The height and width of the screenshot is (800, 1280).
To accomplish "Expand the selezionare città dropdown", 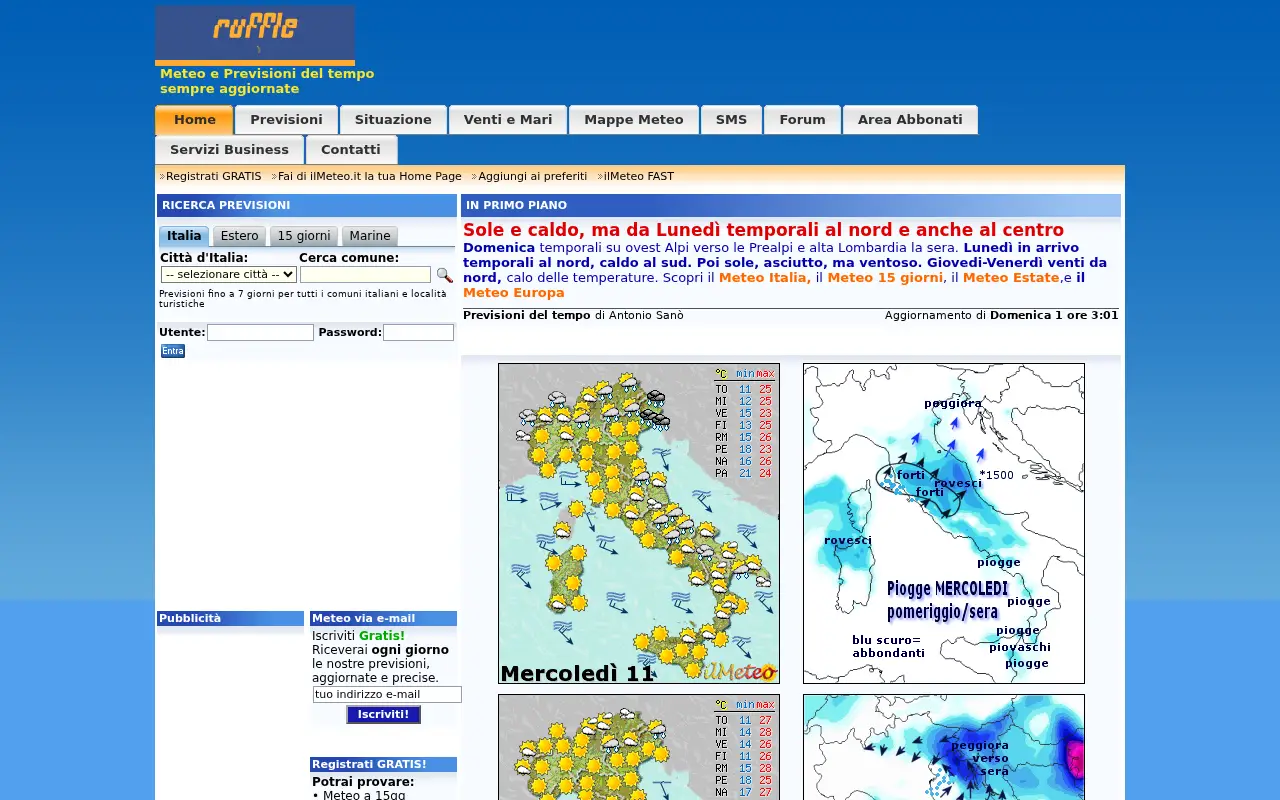I will (229, 274).
